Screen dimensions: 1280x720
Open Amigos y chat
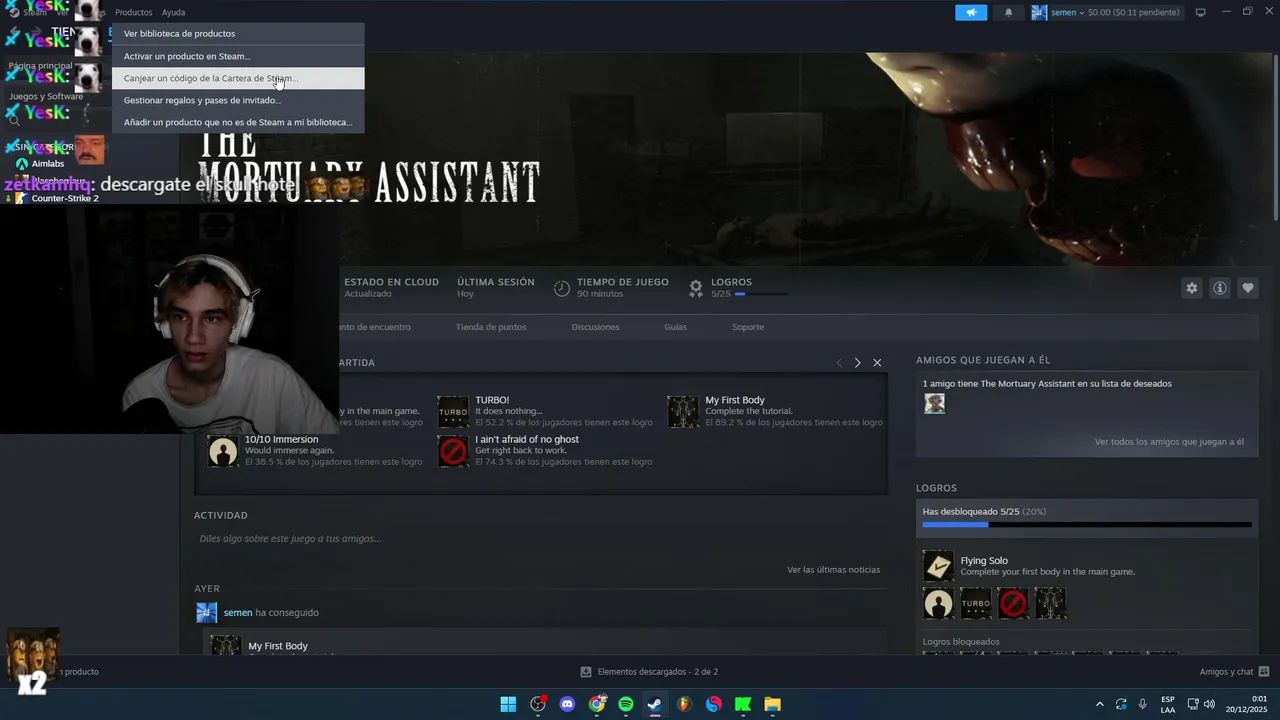click(1234, 672)
